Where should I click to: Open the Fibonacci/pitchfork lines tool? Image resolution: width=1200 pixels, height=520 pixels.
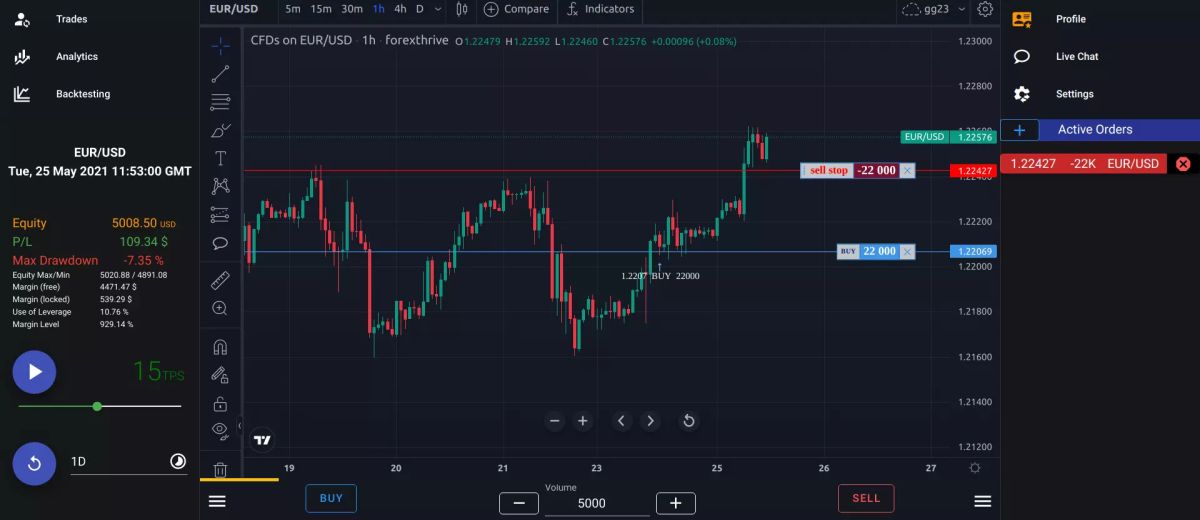pyautogui.click(x=220, y=101)
